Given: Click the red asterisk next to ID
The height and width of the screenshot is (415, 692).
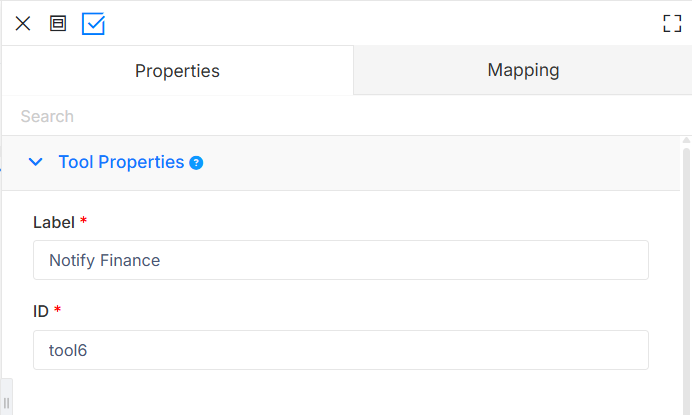Looking at the screenshot, I should click(x=57, y=309).
